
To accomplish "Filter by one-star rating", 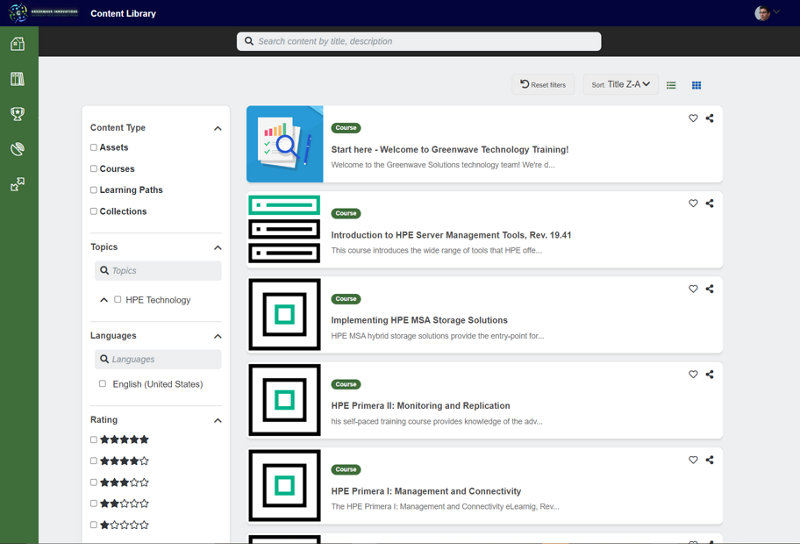I will tap(93, 525).
